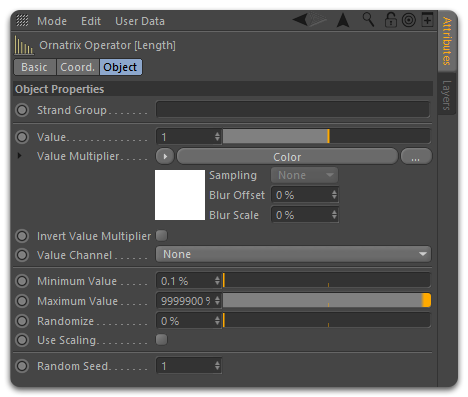The height and width of the screenshot is (397, 468).
Task: Click the white color shader preview
Action: point(180,195)
